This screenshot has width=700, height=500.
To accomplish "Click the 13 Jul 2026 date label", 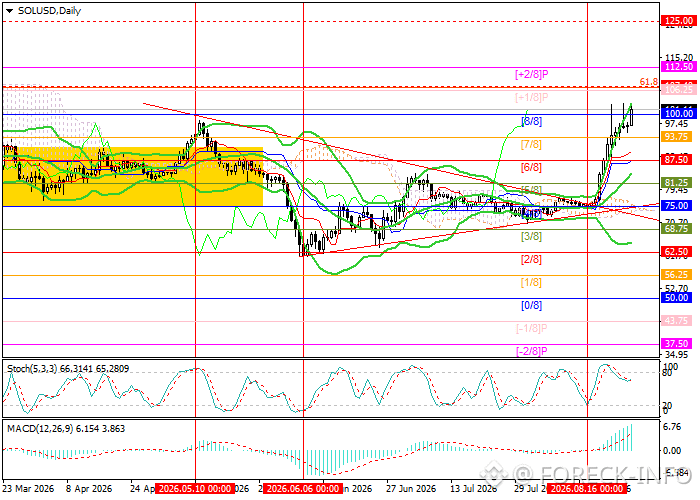I will click(474, 488).
